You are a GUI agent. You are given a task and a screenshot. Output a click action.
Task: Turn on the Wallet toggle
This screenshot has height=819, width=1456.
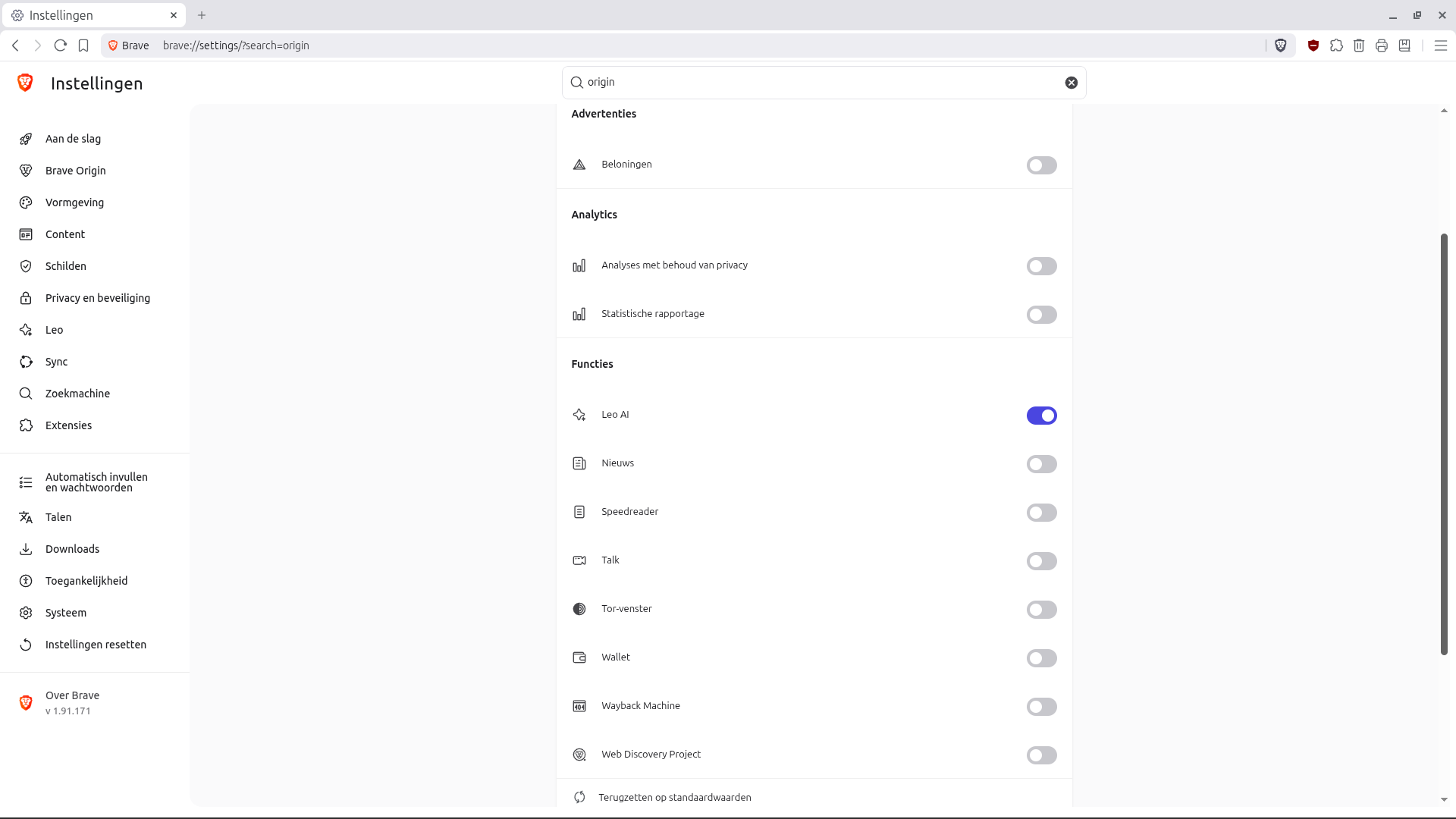(1041, 658)
